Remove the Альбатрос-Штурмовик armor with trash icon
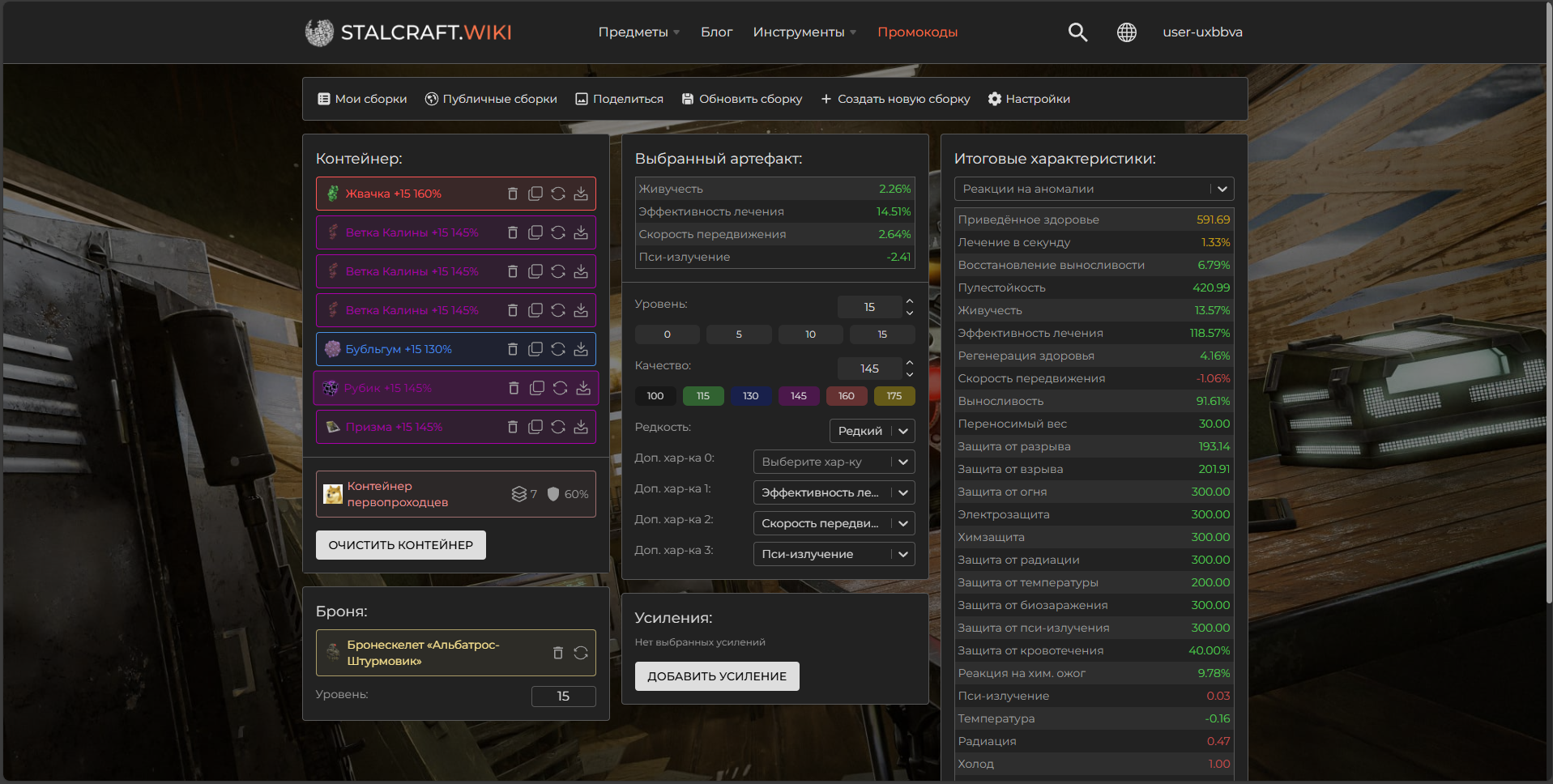 [557, 653]
